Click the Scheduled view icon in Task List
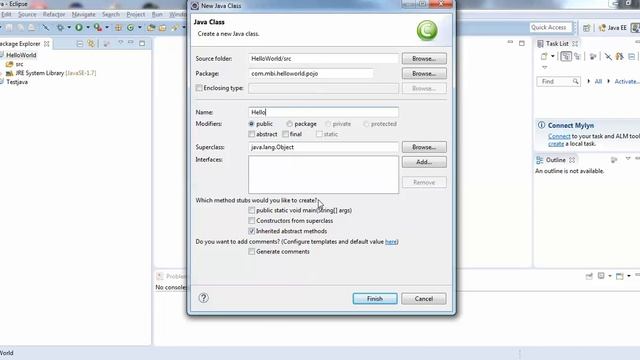The height and width of the screenshot is (360, 640). tap(577, 56)
